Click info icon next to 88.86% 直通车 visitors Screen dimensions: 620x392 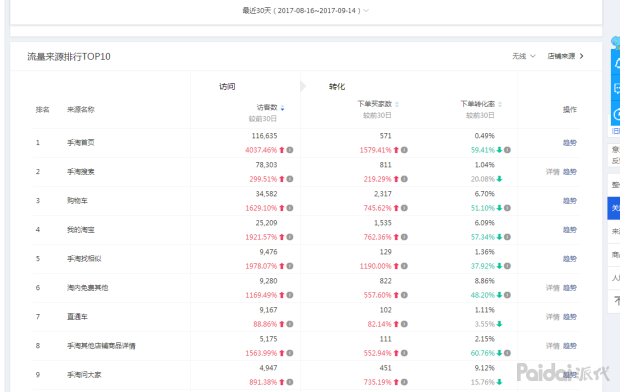290,324
